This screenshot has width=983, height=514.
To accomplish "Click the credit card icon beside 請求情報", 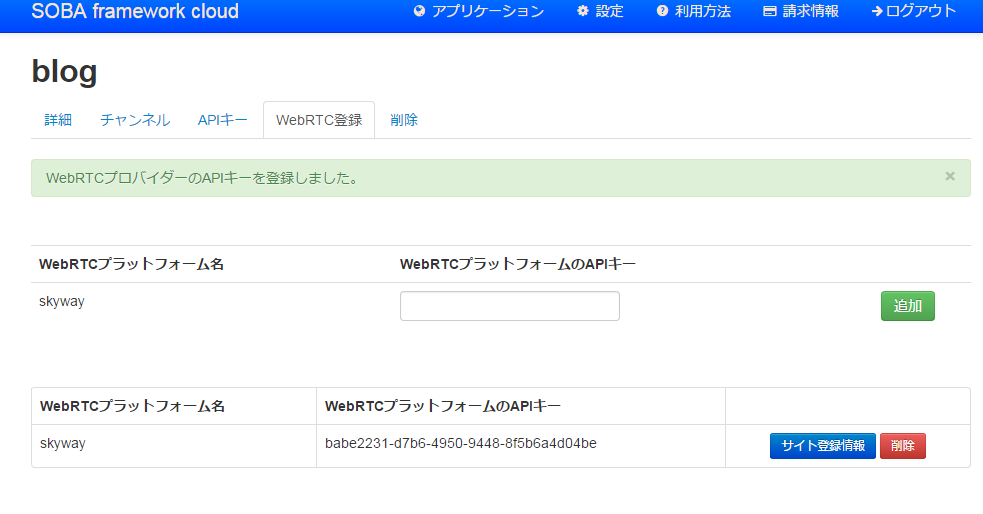I will [769, 11].
